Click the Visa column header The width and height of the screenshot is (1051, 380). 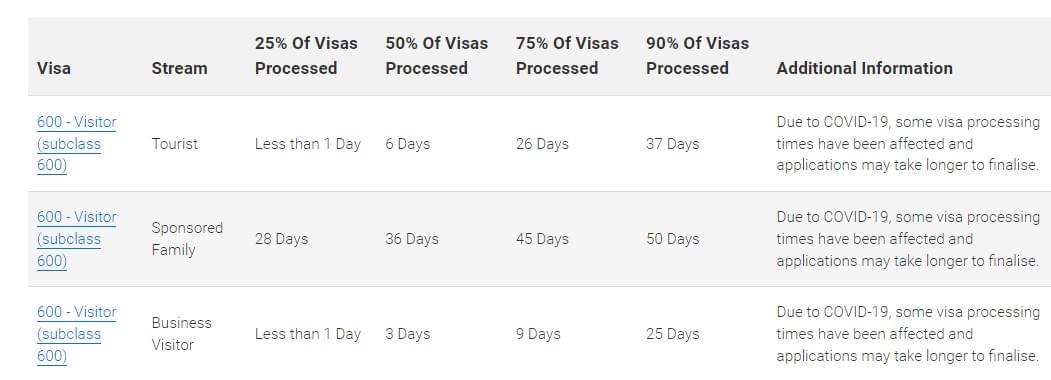(x=54, y=68)
